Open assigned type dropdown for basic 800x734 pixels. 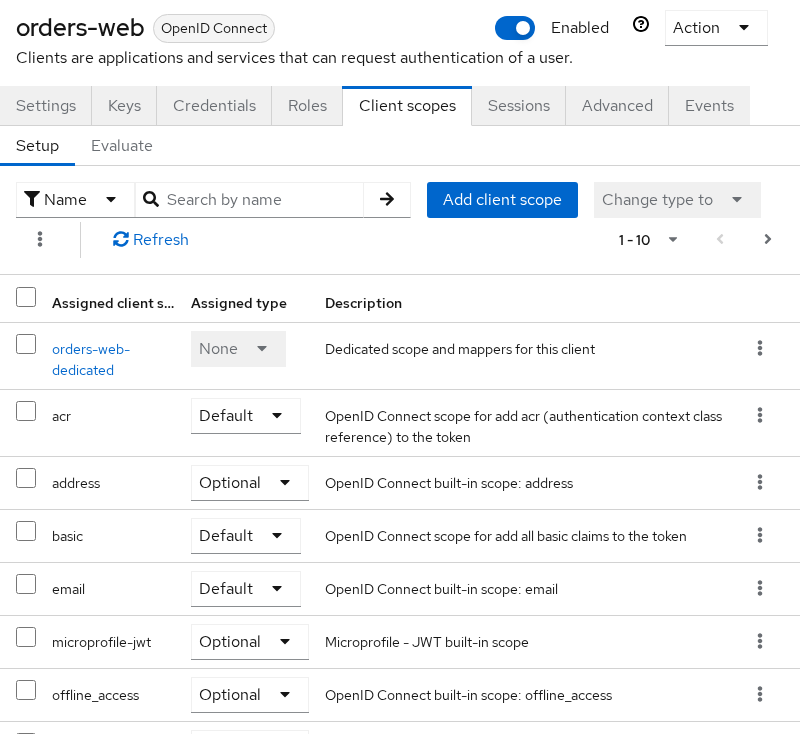coord(245,536)
